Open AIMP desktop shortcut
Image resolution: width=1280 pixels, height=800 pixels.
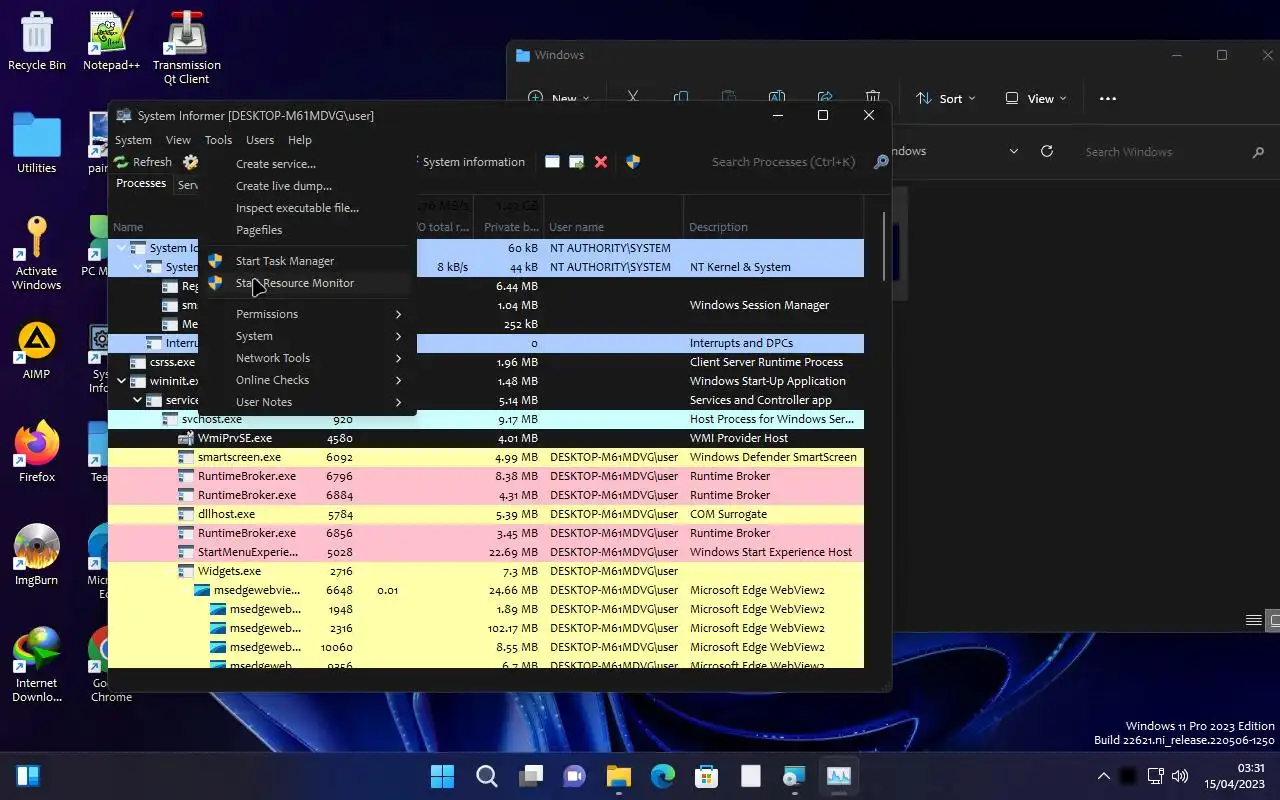pos(37,351)
